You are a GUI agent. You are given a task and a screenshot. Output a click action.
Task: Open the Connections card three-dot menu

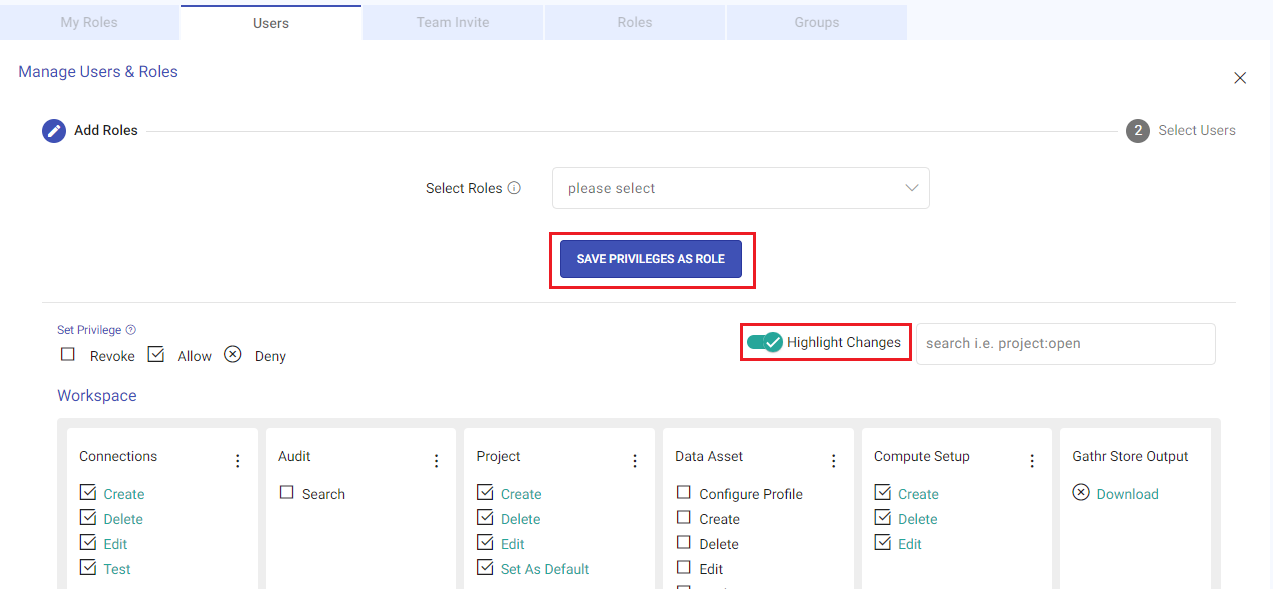click(x=238, y=461)
